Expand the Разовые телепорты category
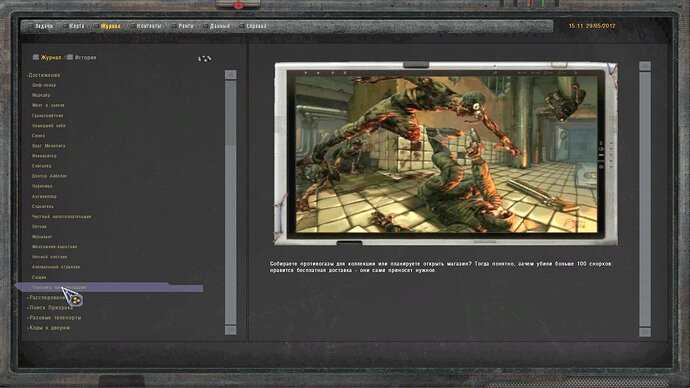 tap(54, 318)
